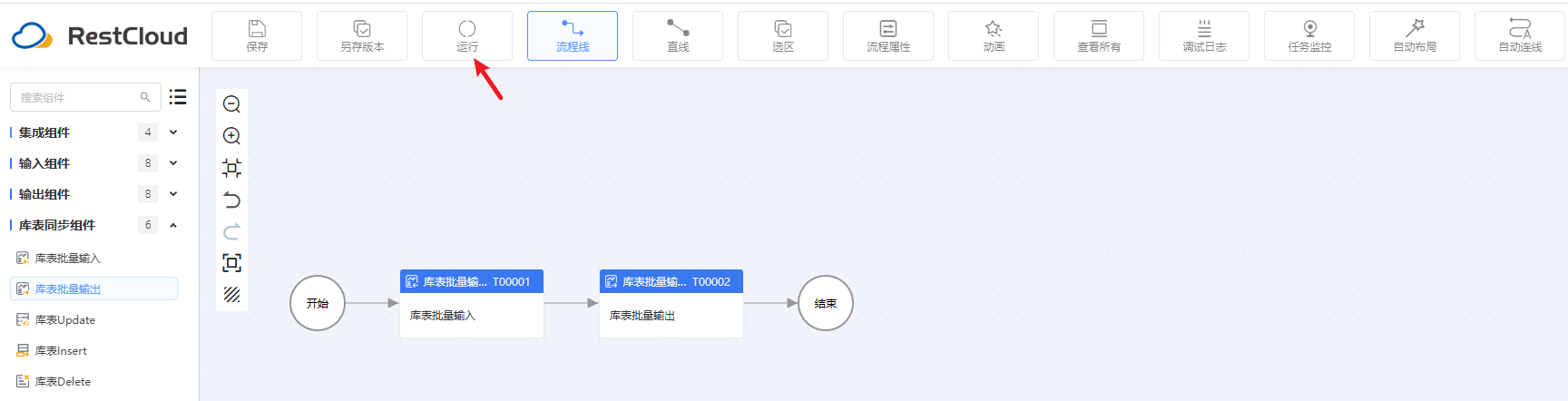The width and height of the screenshot is (1568, 401).
Task: Select the 开始 start node
Action: coord(318,303)
